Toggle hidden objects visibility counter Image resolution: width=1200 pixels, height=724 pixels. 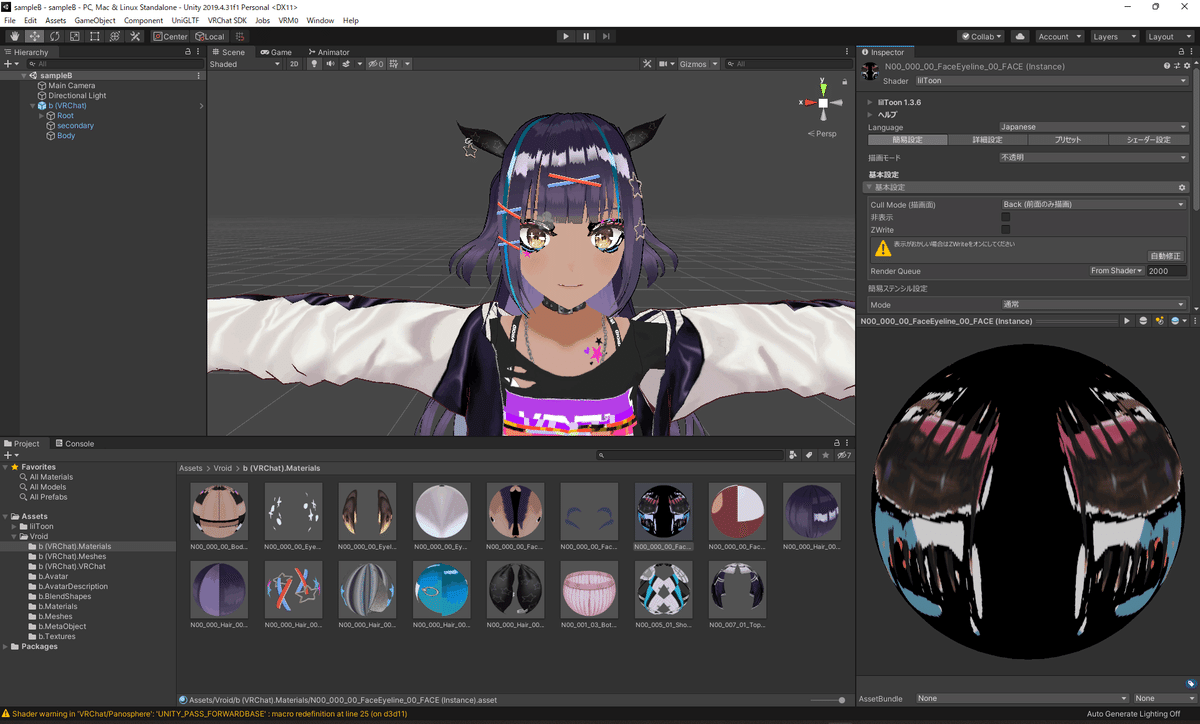376,64
